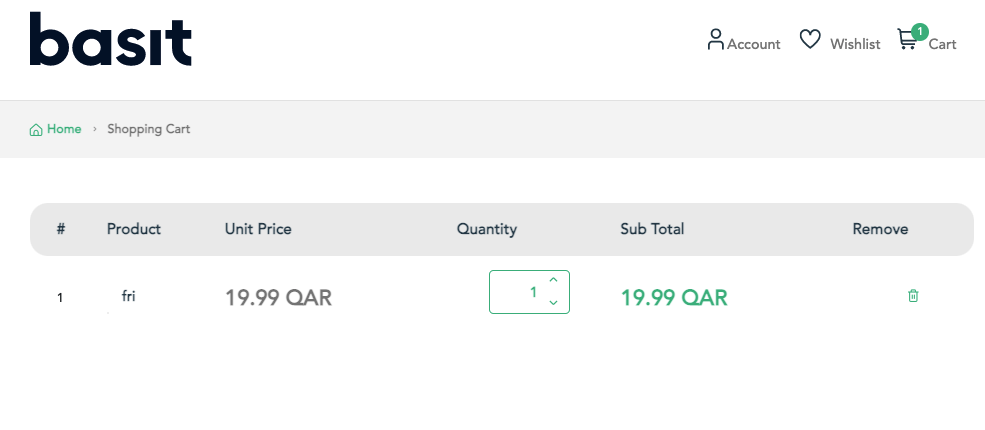Click the green 19.99 QAR subtotal

tap(674, 298)
